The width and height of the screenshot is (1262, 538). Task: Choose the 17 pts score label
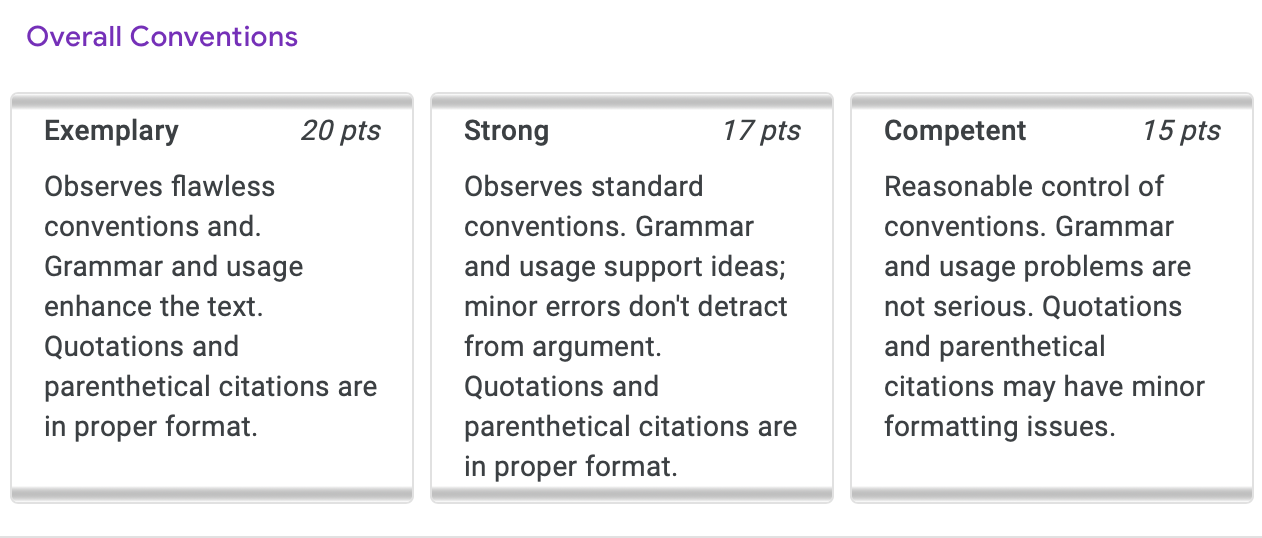click(x=761, y=131)
